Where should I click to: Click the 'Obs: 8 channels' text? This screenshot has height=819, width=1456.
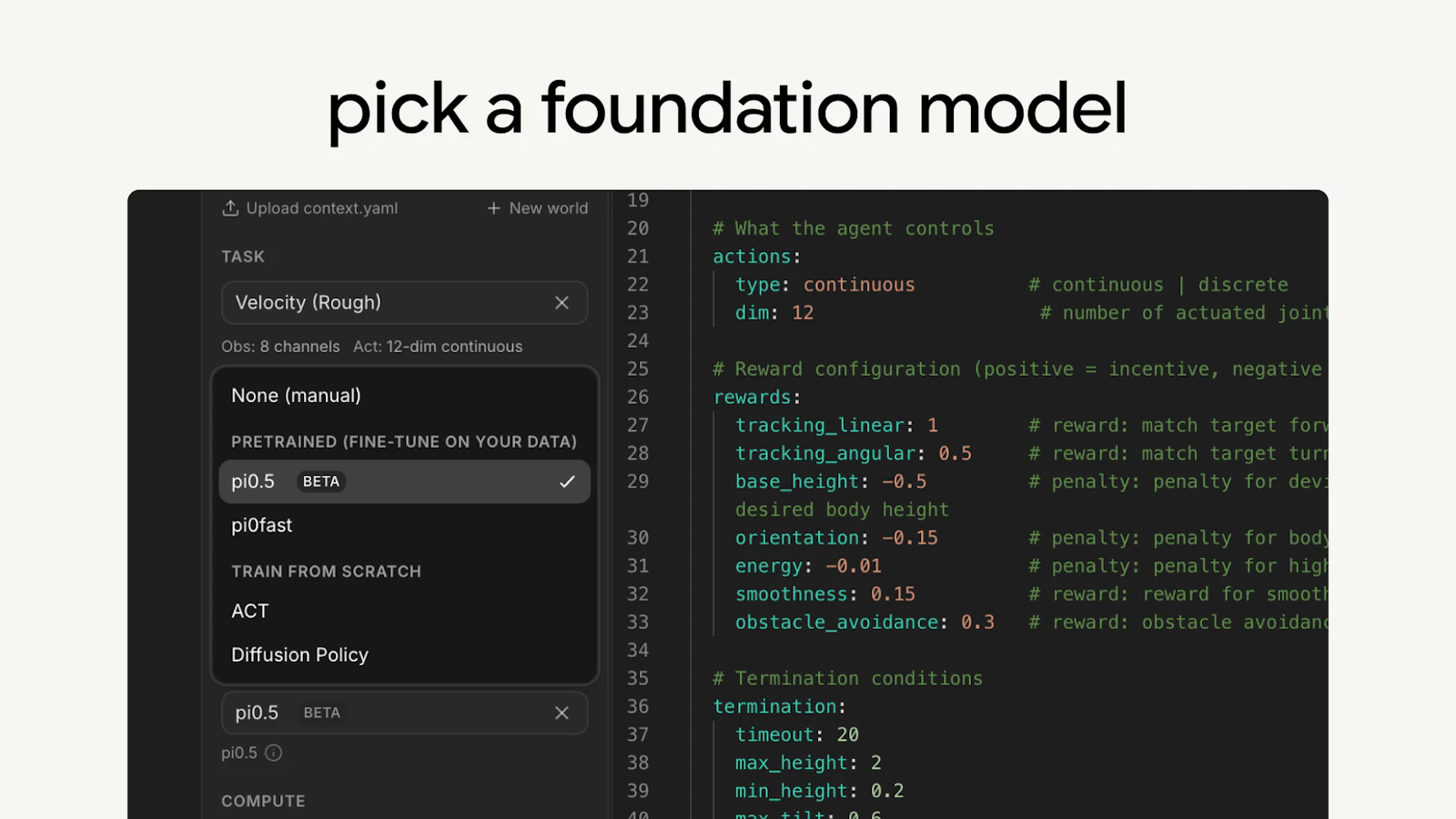click(x=280, y=347)
